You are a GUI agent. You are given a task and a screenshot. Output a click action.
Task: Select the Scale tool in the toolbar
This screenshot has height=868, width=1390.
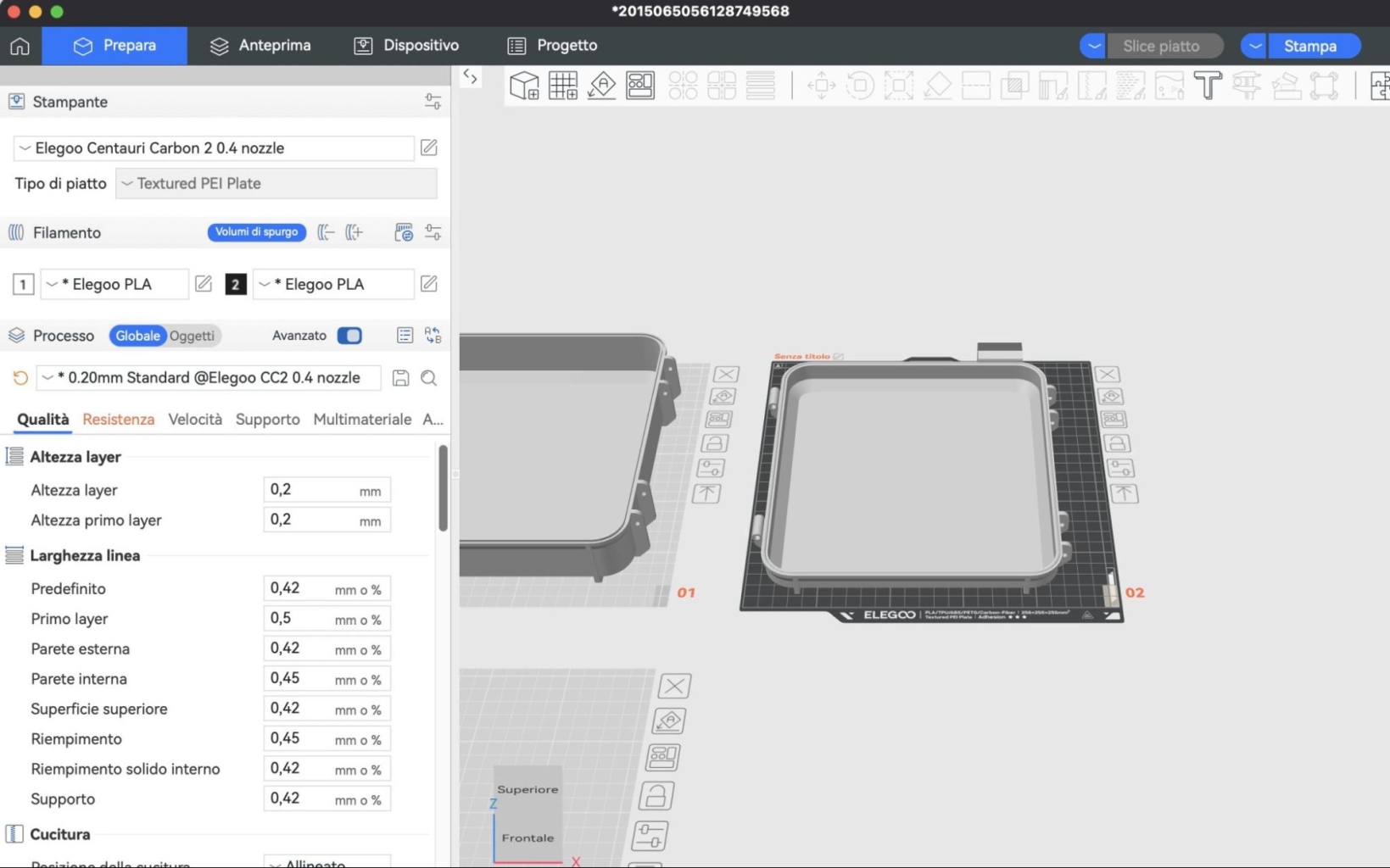tap(898, 85)
